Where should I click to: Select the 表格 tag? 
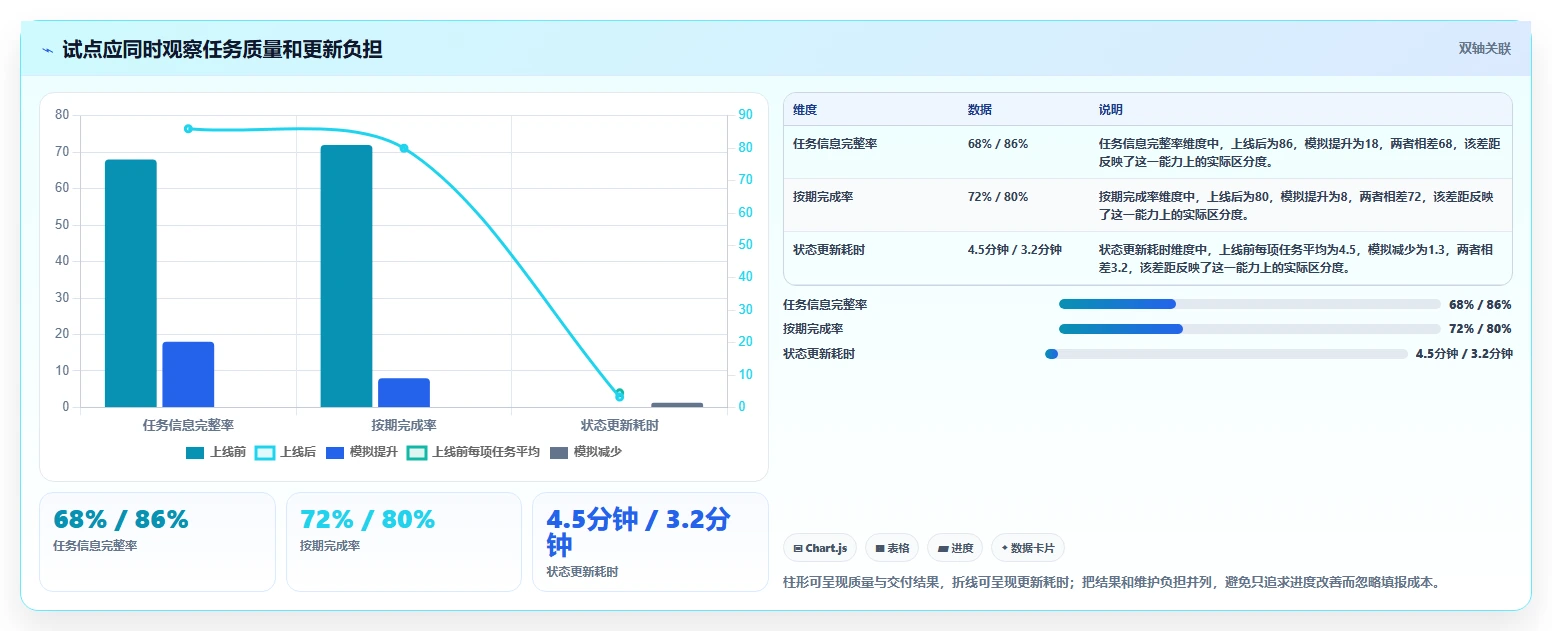coord(891,548)
